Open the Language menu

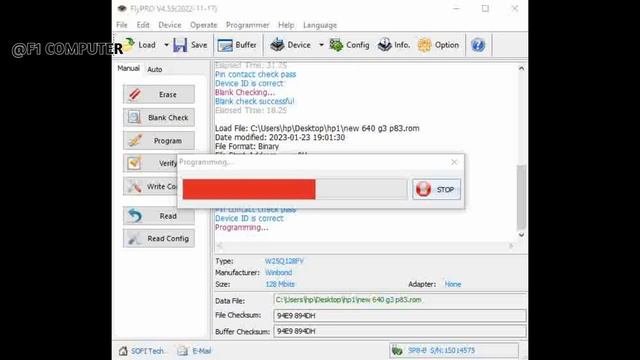click(x=320, y=25)
